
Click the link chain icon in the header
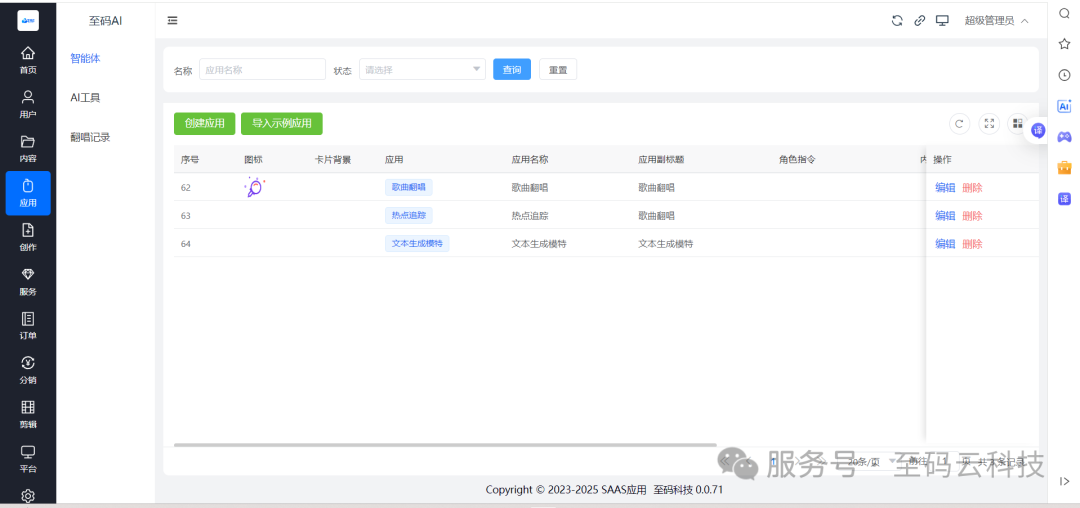(920, 21)
